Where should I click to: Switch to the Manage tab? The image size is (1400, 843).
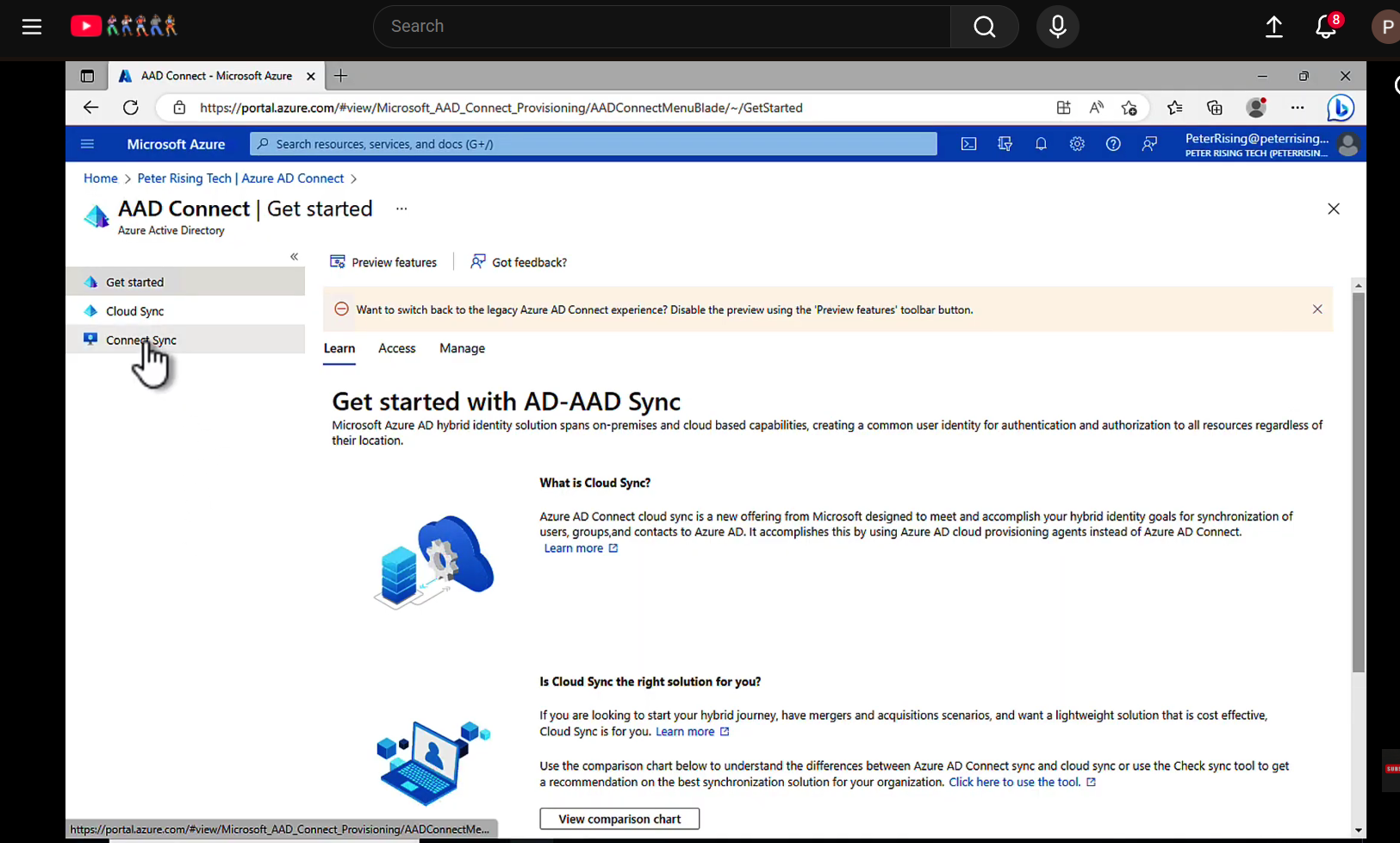click(x=463, y=348)
